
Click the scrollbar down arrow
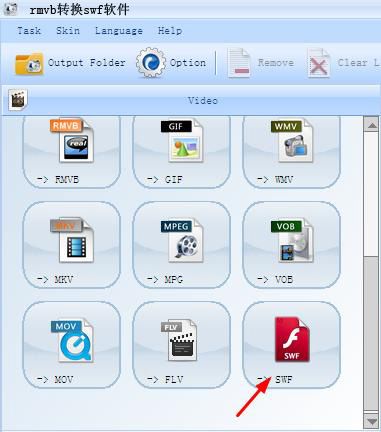tap(372, 422)
